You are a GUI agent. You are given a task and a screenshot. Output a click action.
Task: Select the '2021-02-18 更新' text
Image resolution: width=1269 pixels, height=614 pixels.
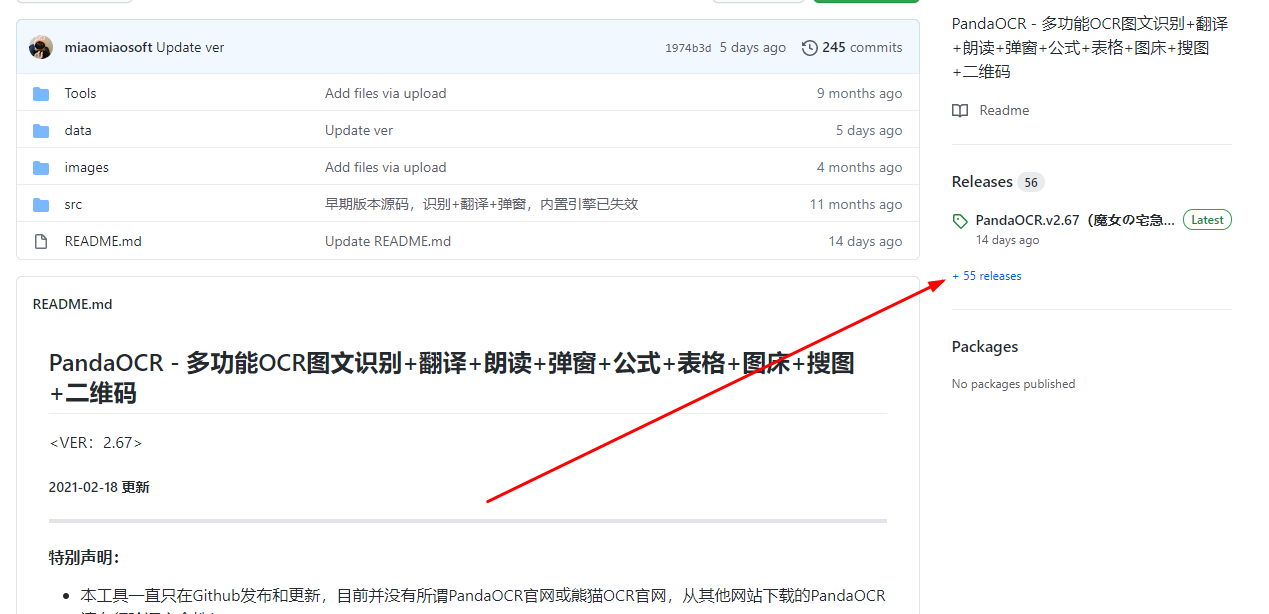pyautogui.click(x=99, y=487)
